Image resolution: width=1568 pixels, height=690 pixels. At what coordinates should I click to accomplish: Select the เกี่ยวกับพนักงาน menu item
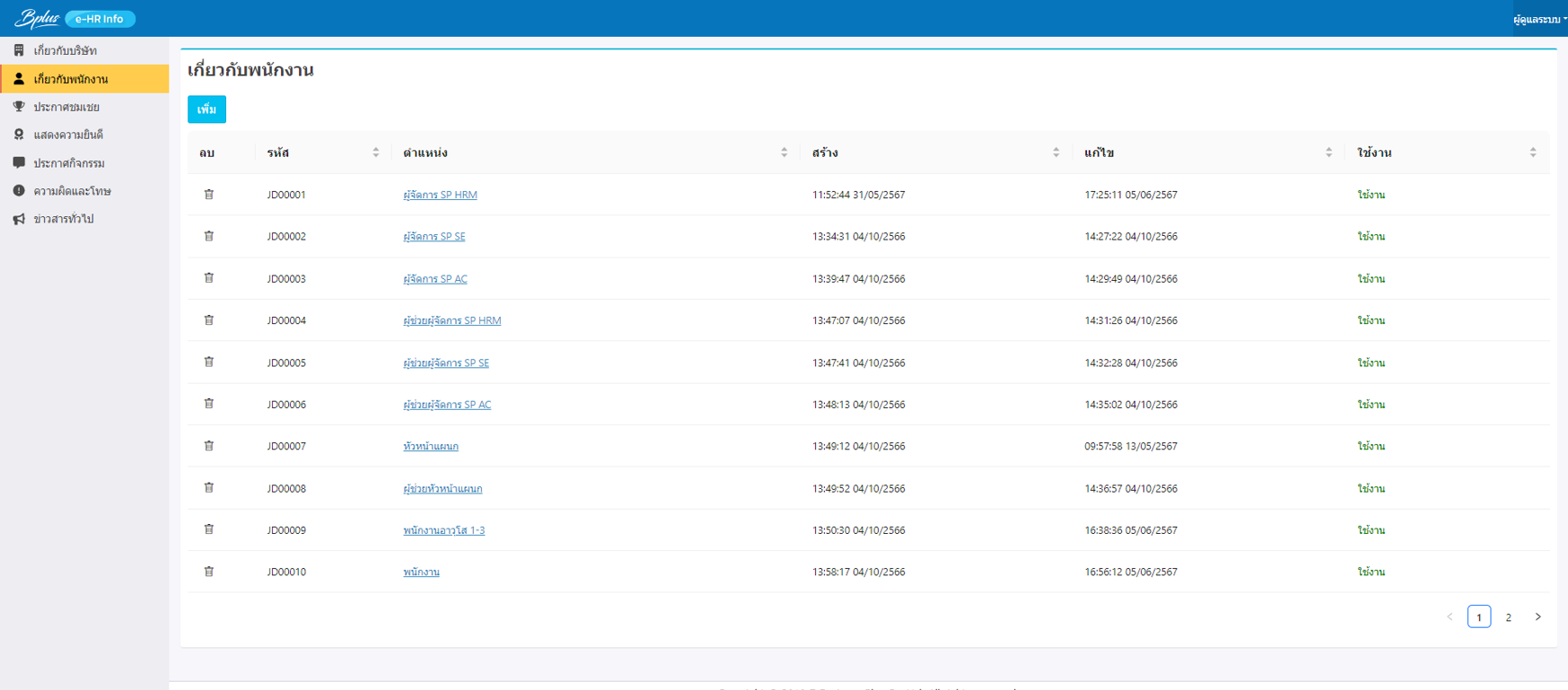(x=84, y=79)
